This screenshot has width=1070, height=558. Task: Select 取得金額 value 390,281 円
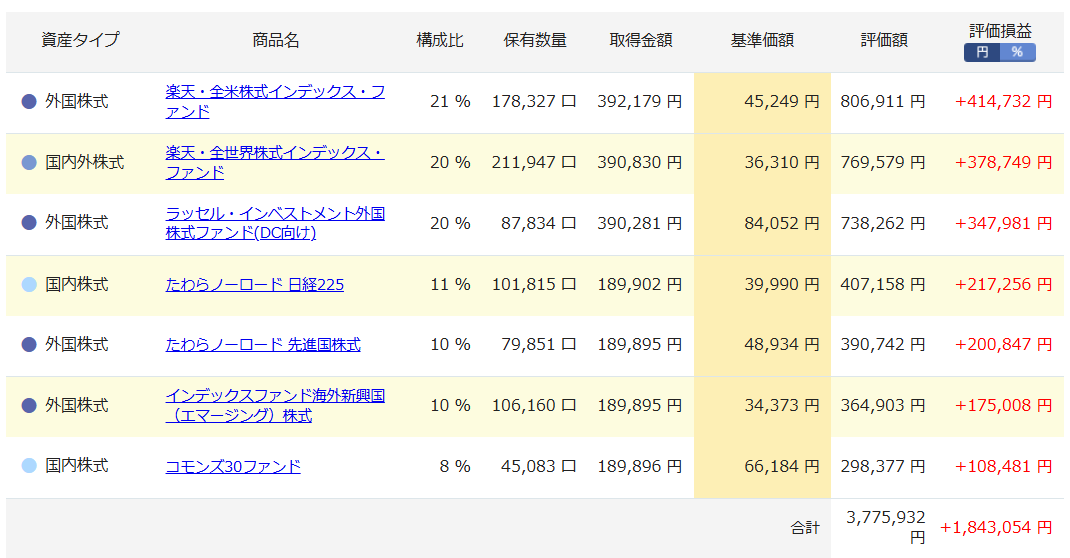640,223
